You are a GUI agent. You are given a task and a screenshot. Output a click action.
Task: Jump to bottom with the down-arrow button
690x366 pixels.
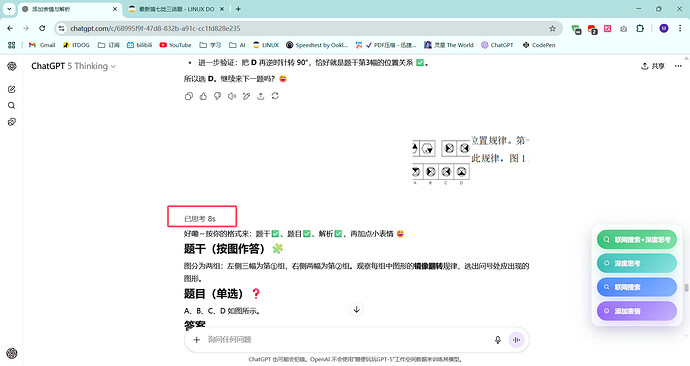click(357, 309)
